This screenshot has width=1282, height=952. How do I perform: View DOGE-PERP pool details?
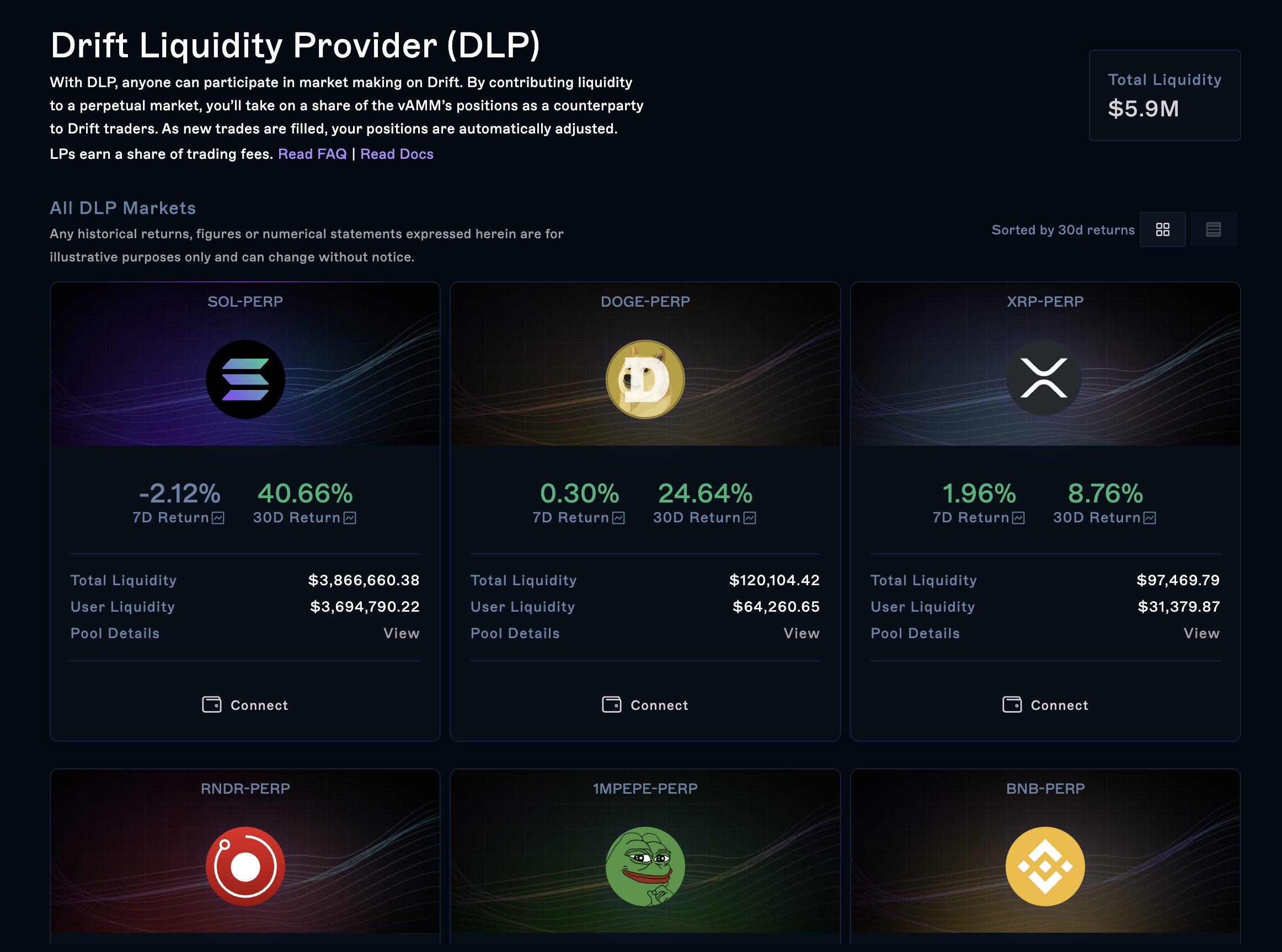coord(801,633)
